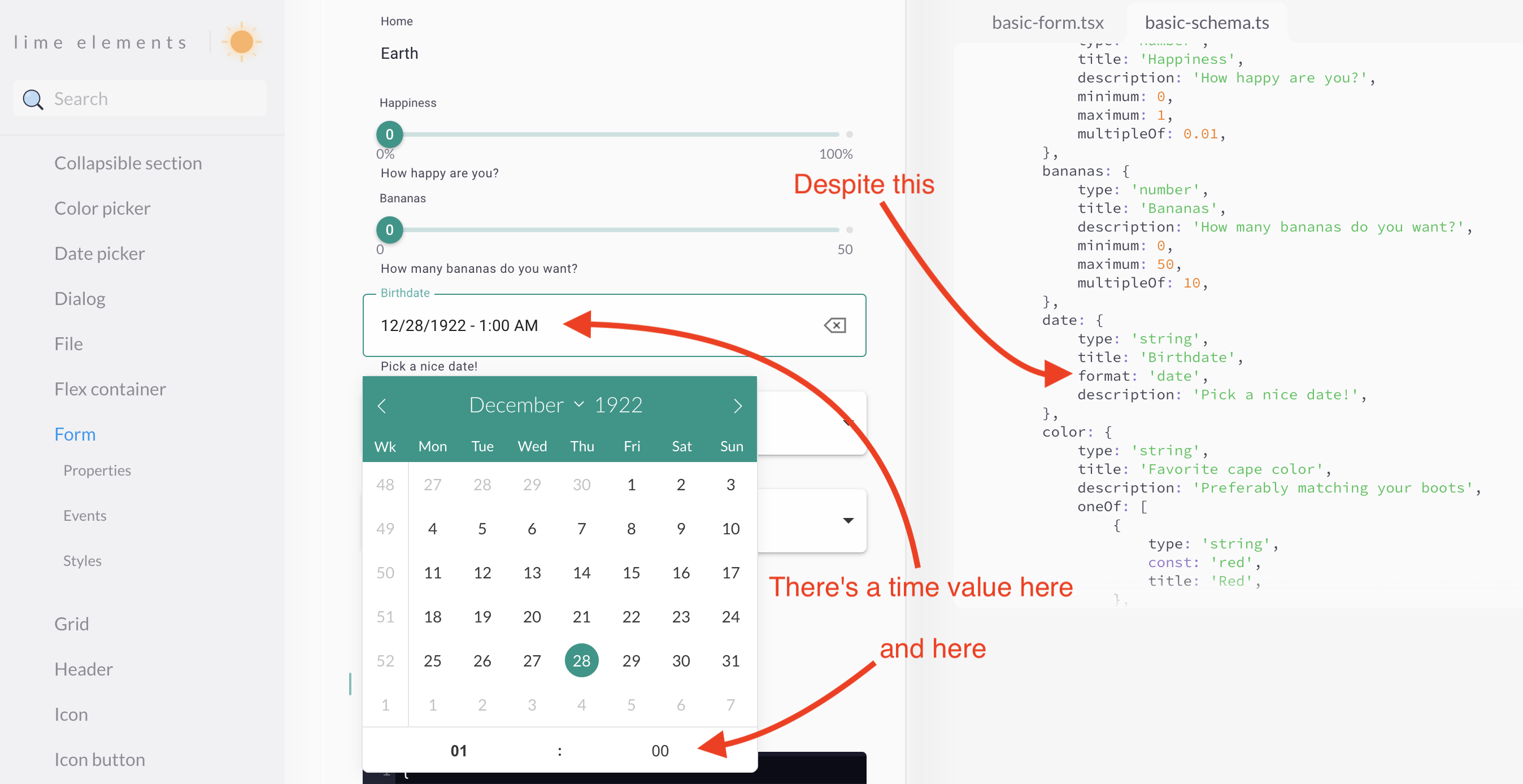
Task: Click the 1922 year in calendar header
Action: click(x=618, y=405)
